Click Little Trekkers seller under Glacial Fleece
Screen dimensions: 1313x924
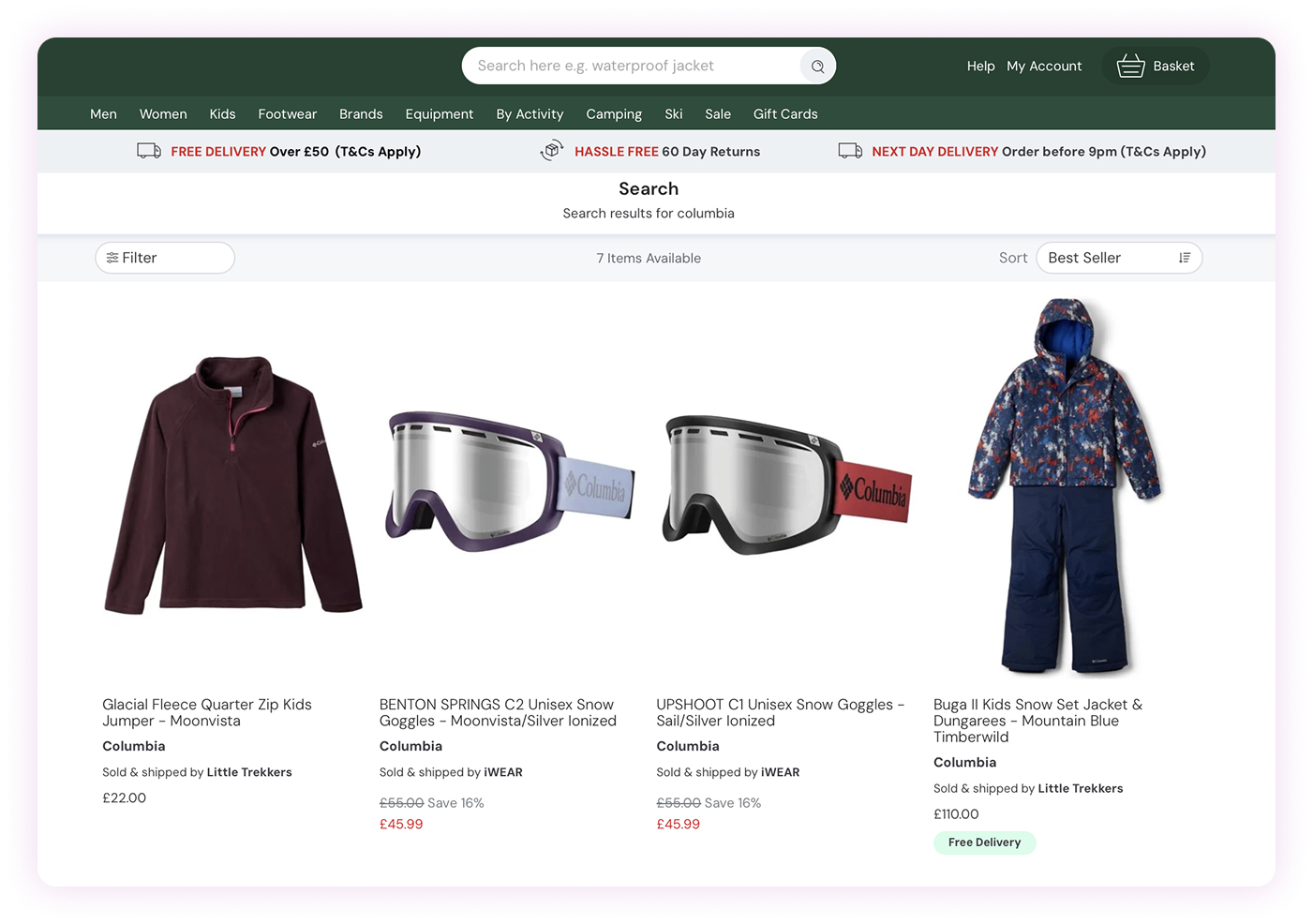pos(249,772)
